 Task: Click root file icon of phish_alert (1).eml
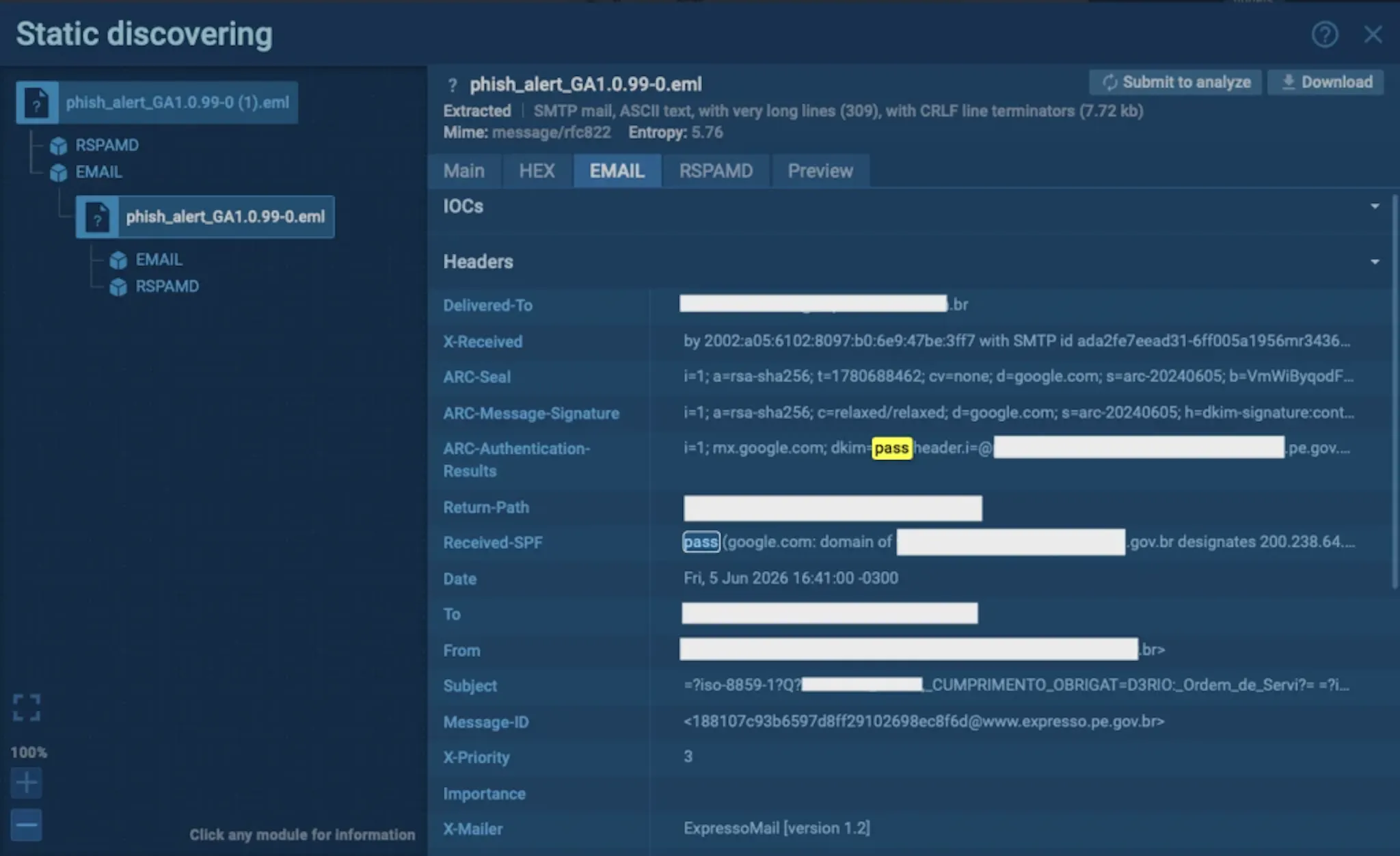37,103
